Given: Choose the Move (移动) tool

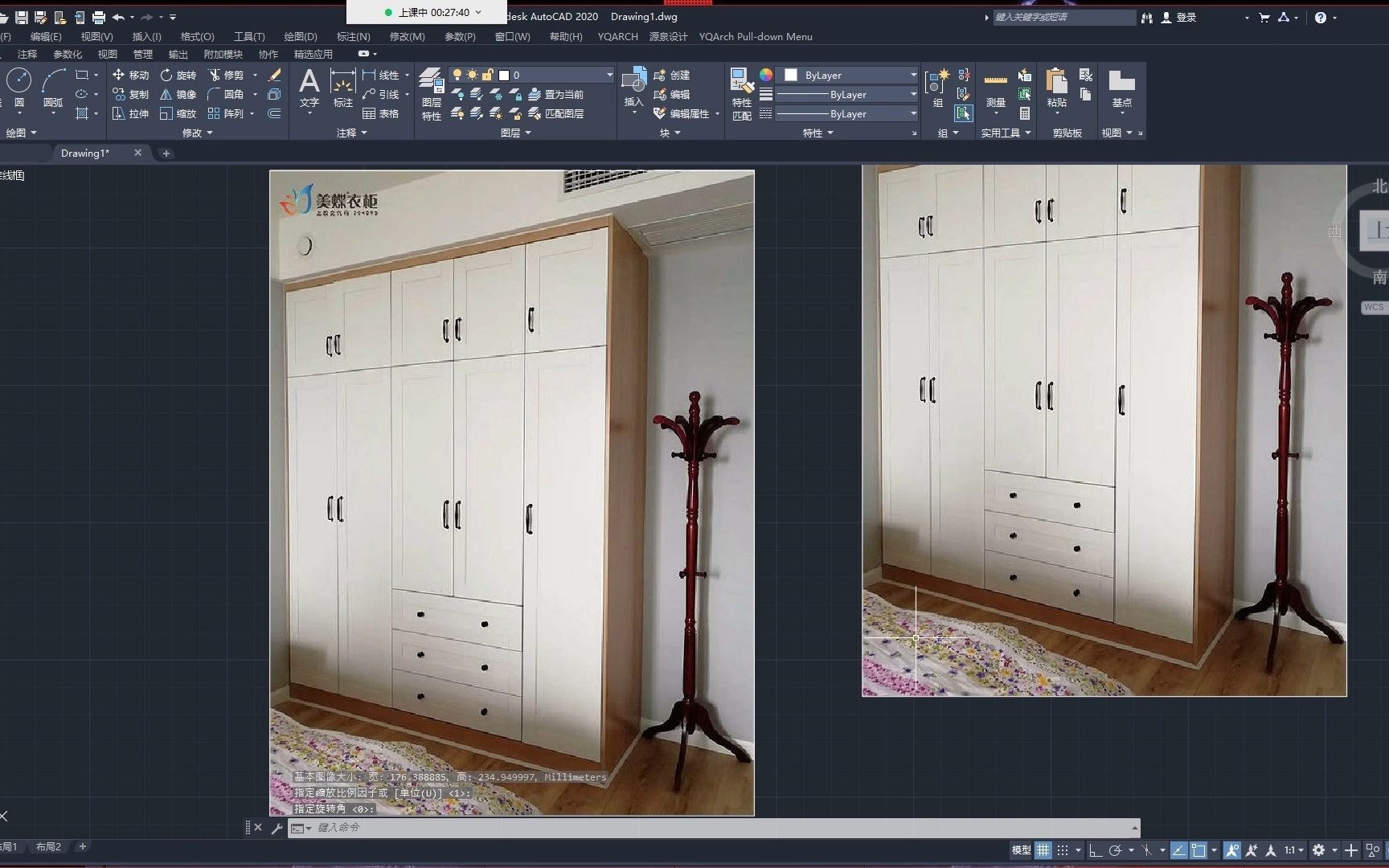Looking at the screenshot, I should (130, 75).
